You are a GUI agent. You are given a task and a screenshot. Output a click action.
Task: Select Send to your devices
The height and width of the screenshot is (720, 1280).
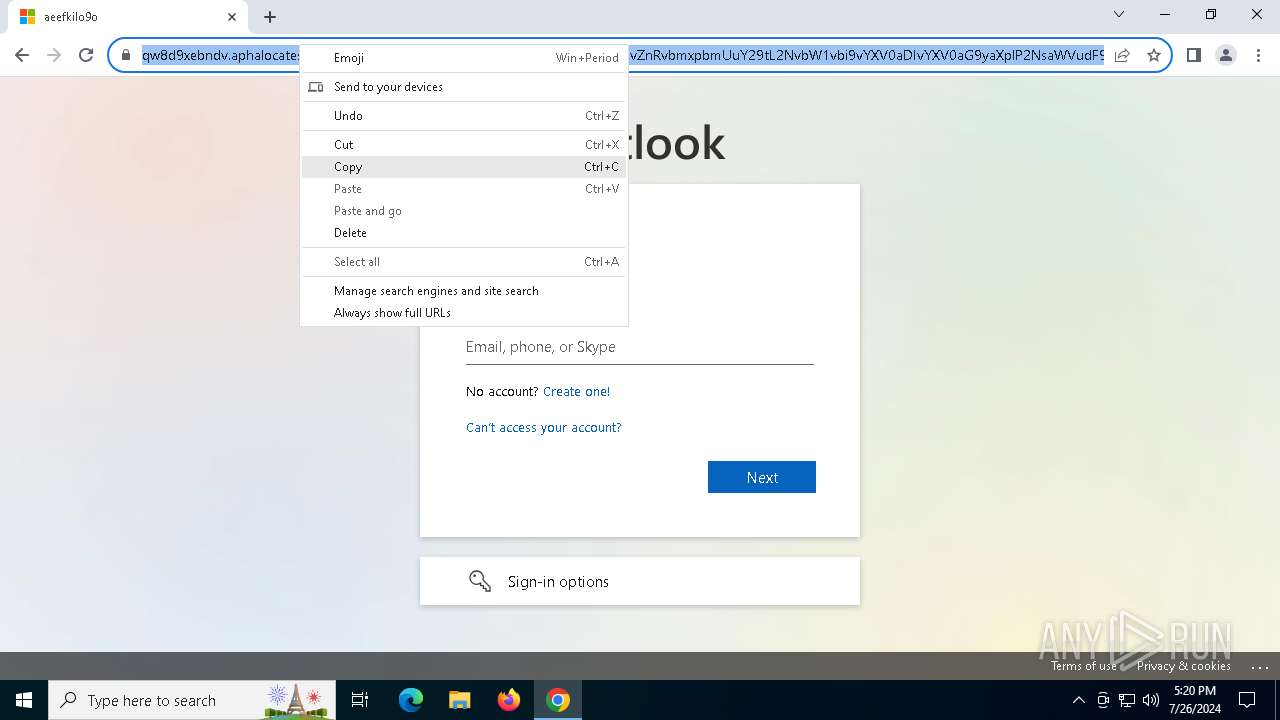[x=464, y=87]
